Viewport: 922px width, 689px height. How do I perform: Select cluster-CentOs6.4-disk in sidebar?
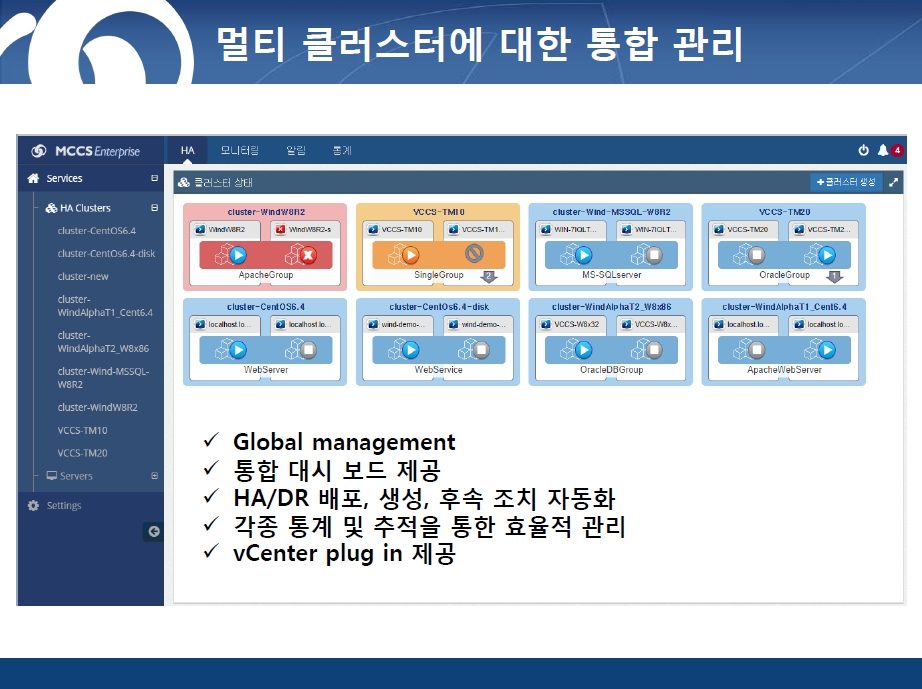coord(106,253)
